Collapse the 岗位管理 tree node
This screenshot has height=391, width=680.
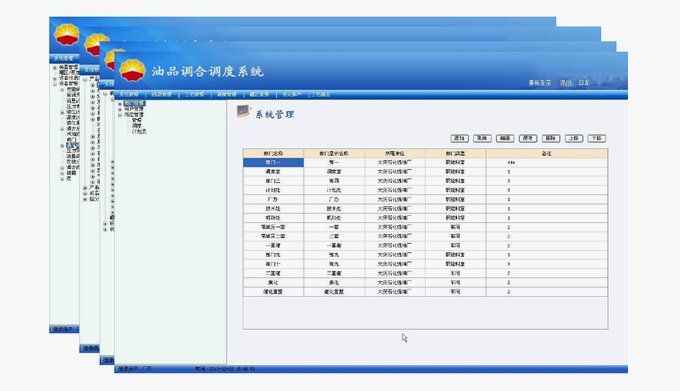click(120, 115)
